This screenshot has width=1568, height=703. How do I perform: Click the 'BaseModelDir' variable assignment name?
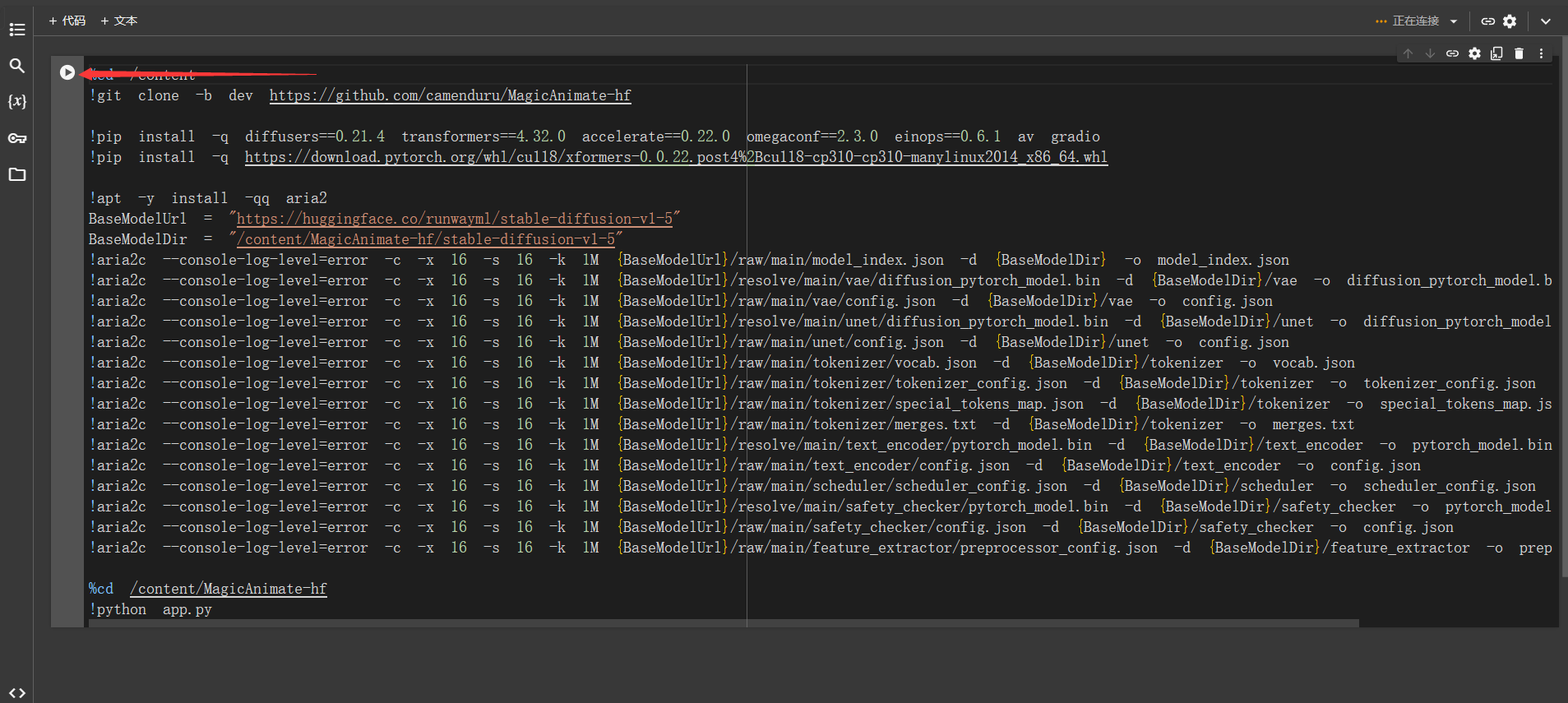(137, 239)
